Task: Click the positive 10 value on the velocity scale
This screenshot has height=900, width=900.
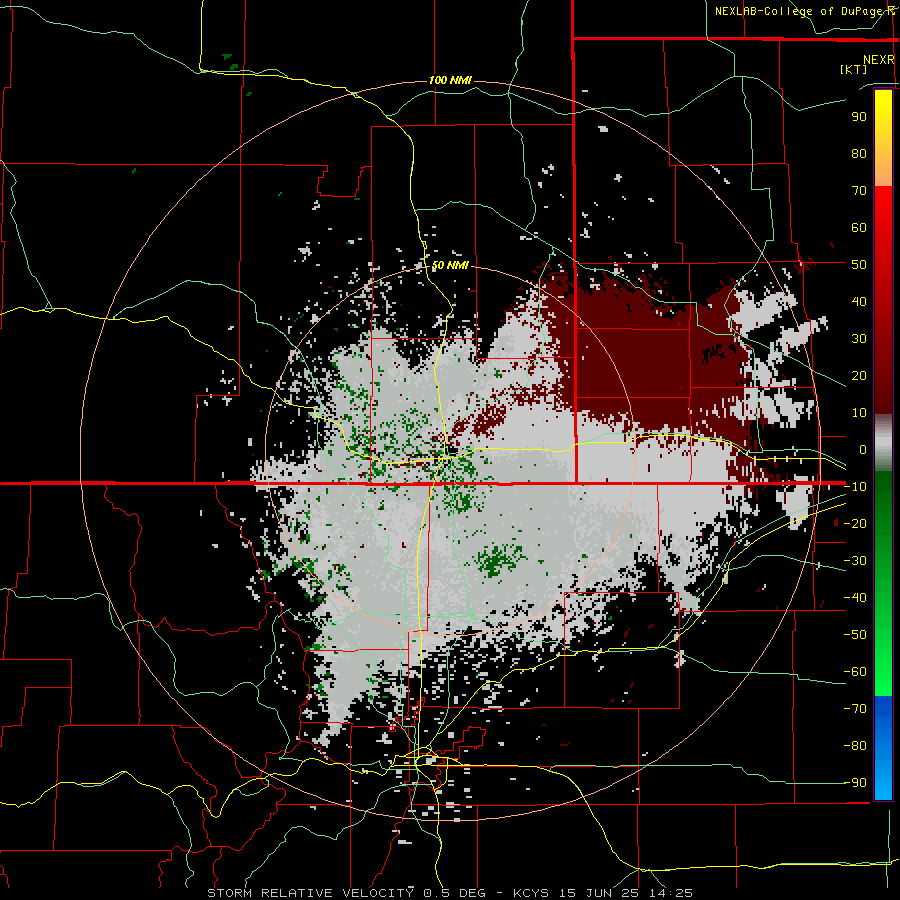Action: (x=859, y=413)
